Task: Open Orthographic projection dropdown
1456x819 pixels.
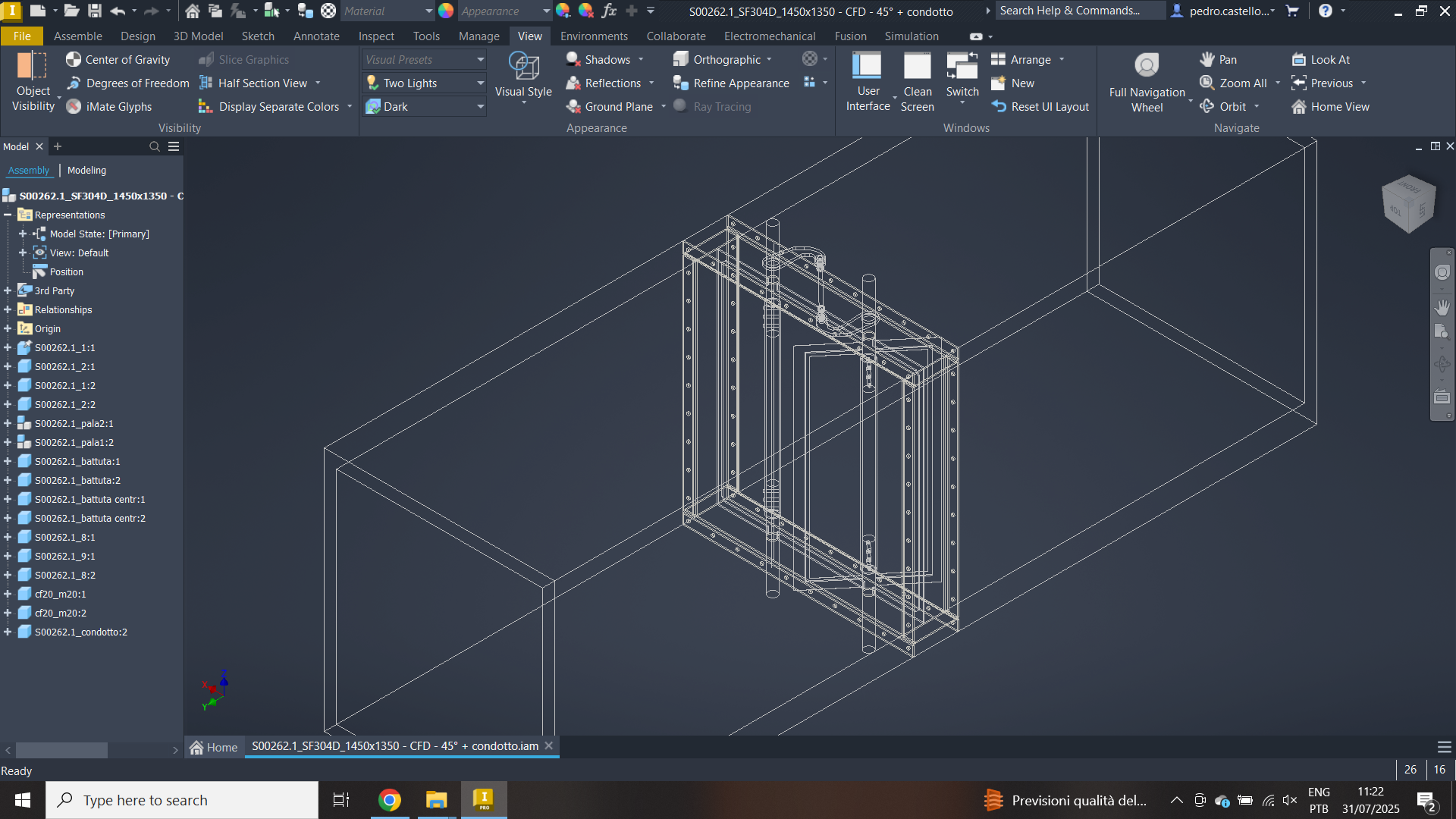Action: [770, 59]
